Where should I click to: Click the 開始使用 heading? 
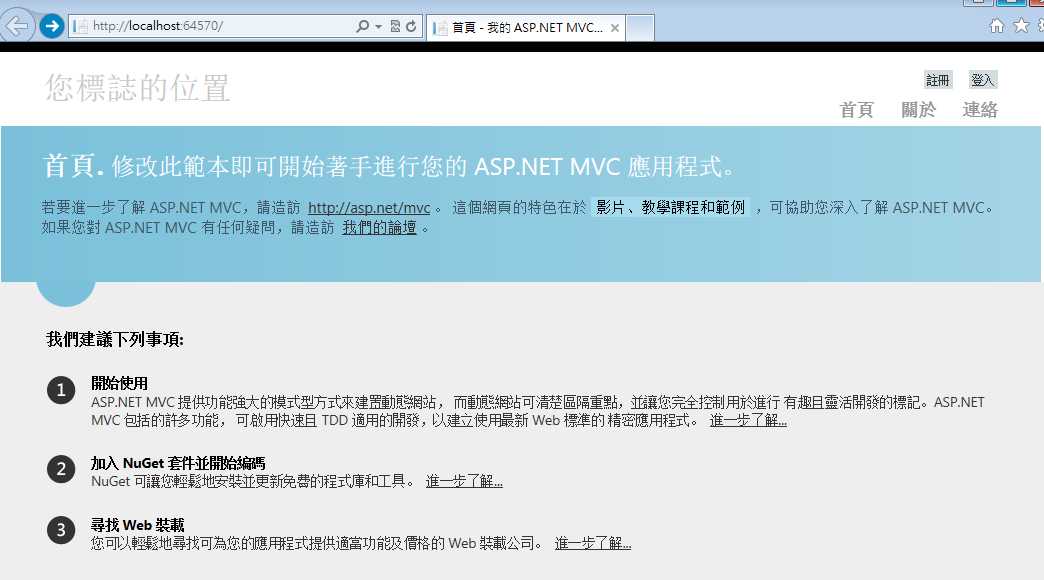point(119,384)
